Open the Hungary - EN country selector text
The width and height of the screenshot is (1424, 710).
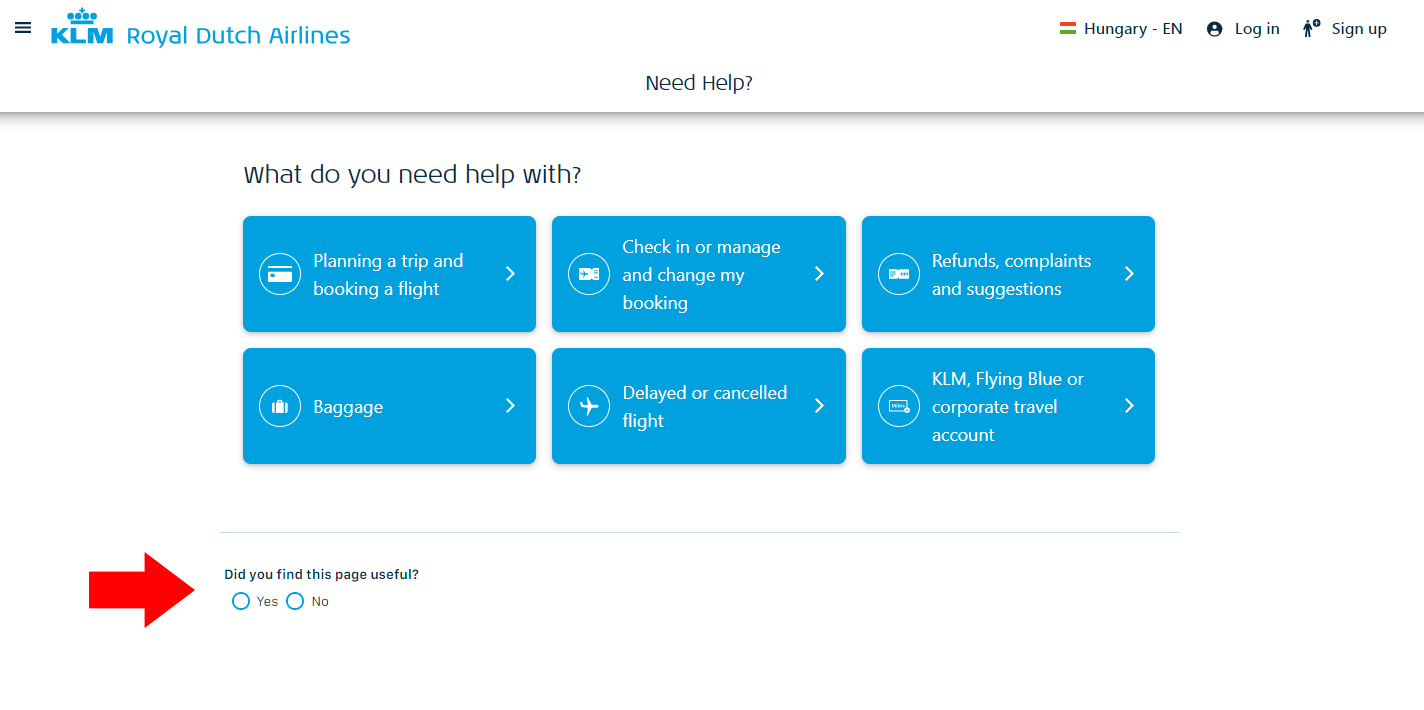pyautogui.click(x=1133, y=29)
